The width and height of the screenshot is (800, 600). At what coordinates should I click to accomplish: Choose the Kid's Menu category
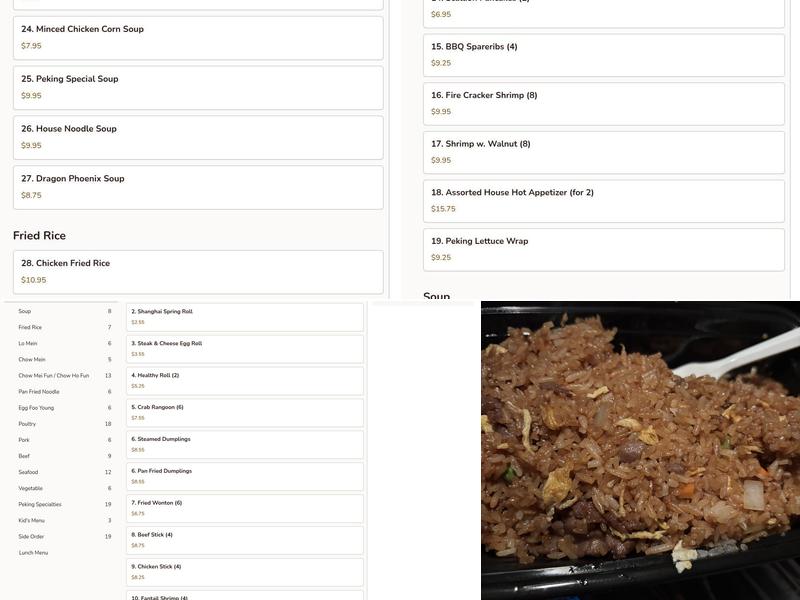point(31,520)
